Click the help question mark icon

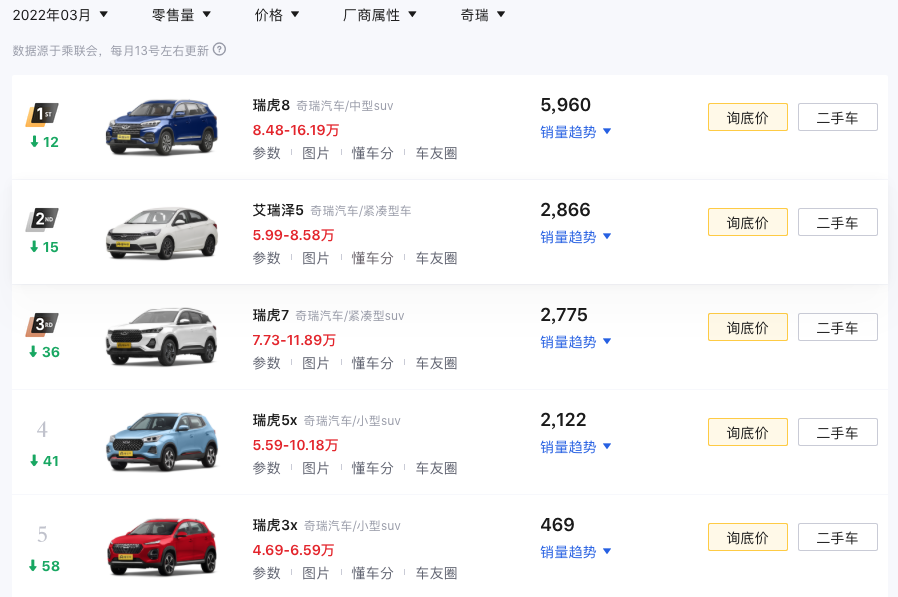[219, 50]
